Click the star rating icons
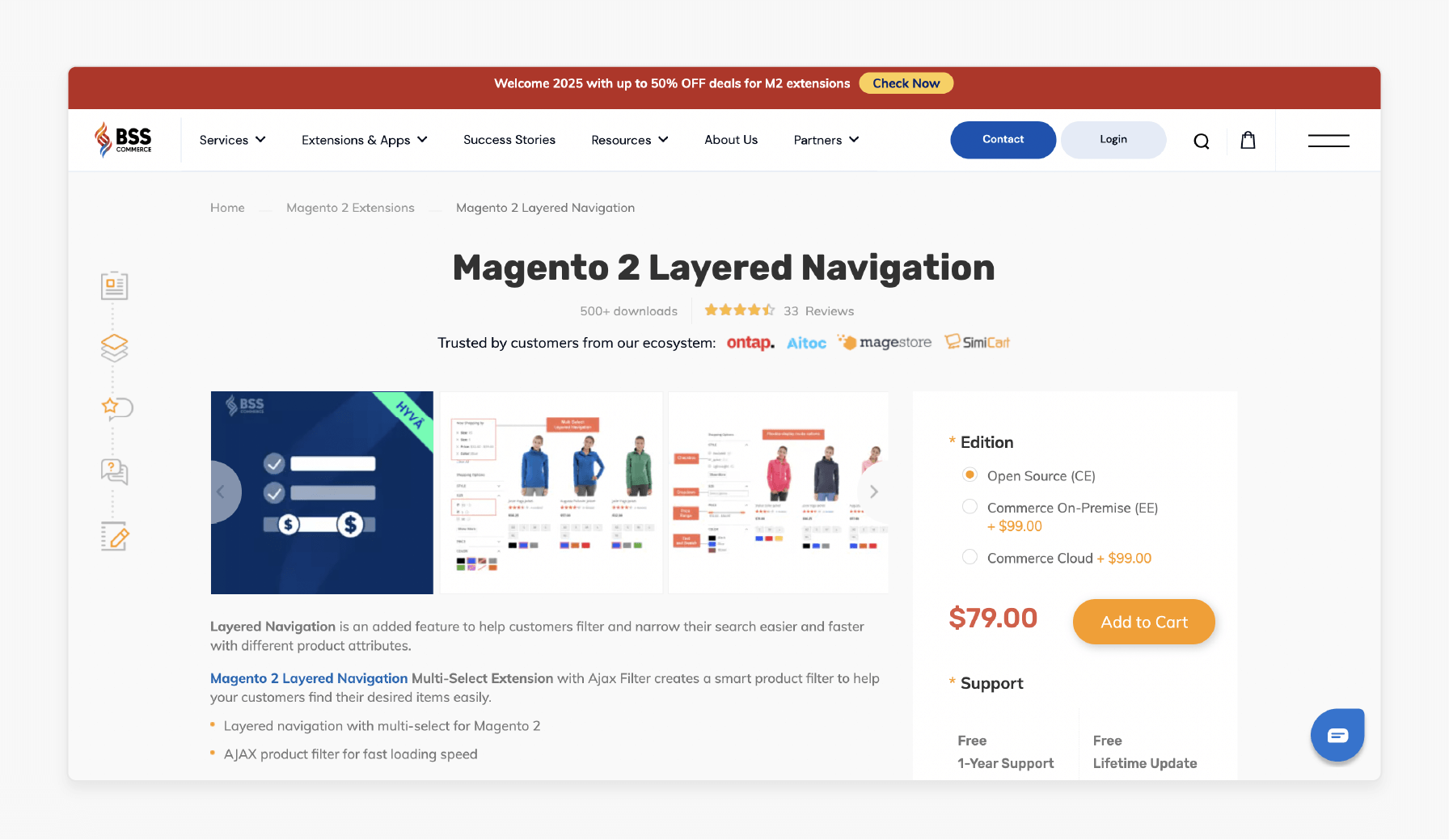Viewport: 1449px width, 840px height. 739,310
